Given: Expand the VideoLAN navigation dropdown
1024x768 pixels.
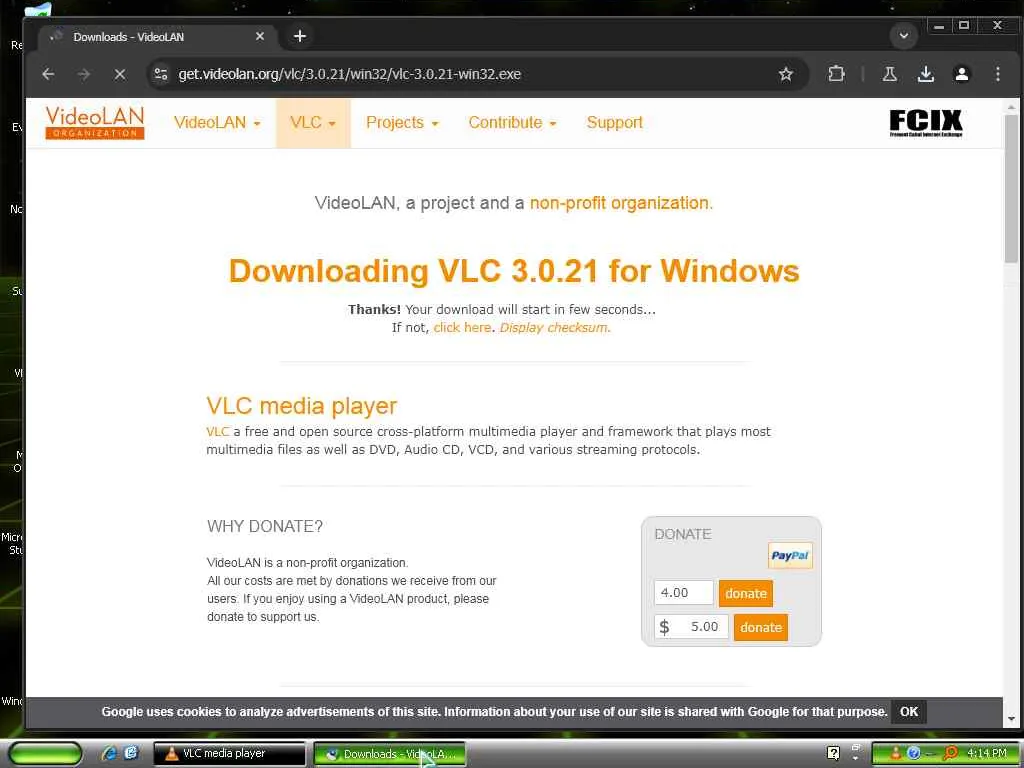Looking at the screenshot, I should (217, 123).
